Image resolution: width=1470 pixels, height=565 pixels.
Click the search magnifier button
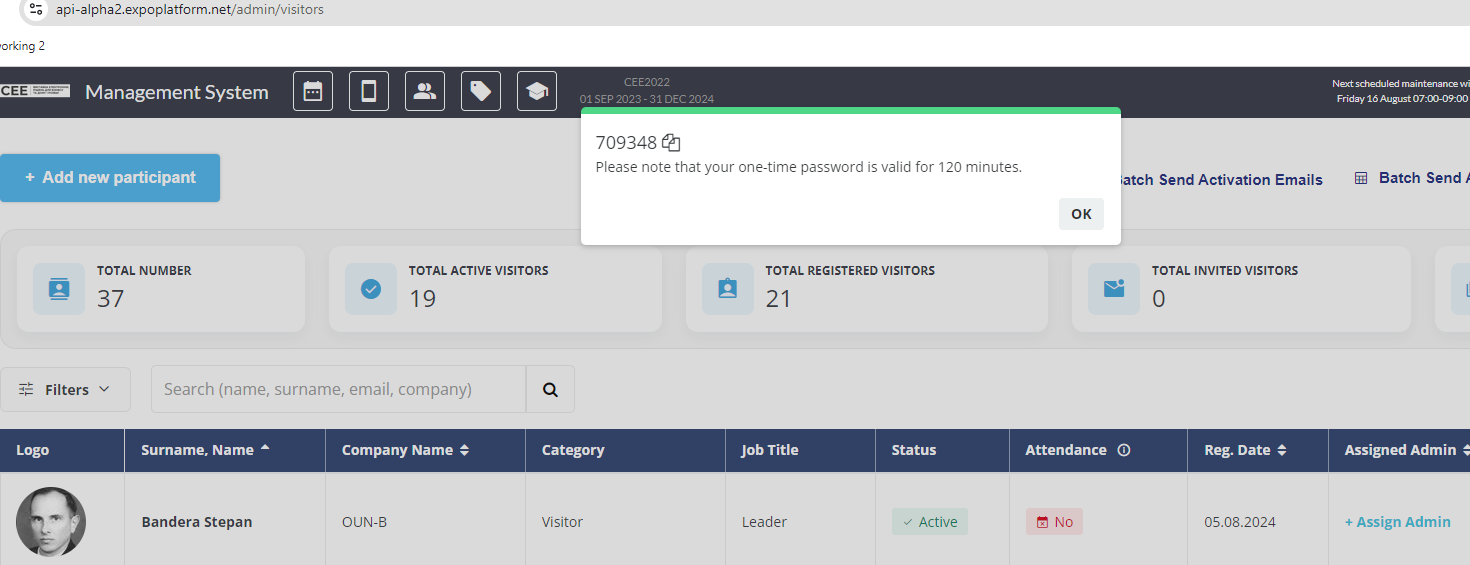[550, 389]
